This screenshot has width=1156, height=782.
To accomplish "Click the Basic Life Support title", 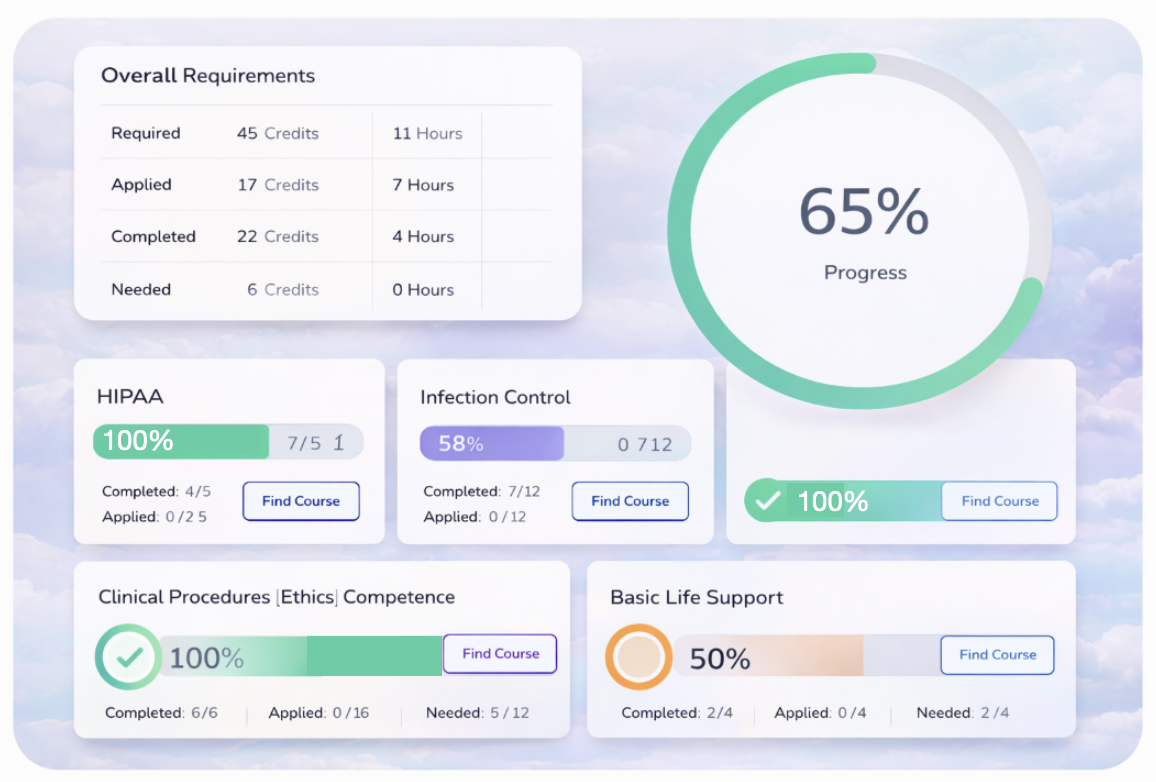I will tap(697, 598).
